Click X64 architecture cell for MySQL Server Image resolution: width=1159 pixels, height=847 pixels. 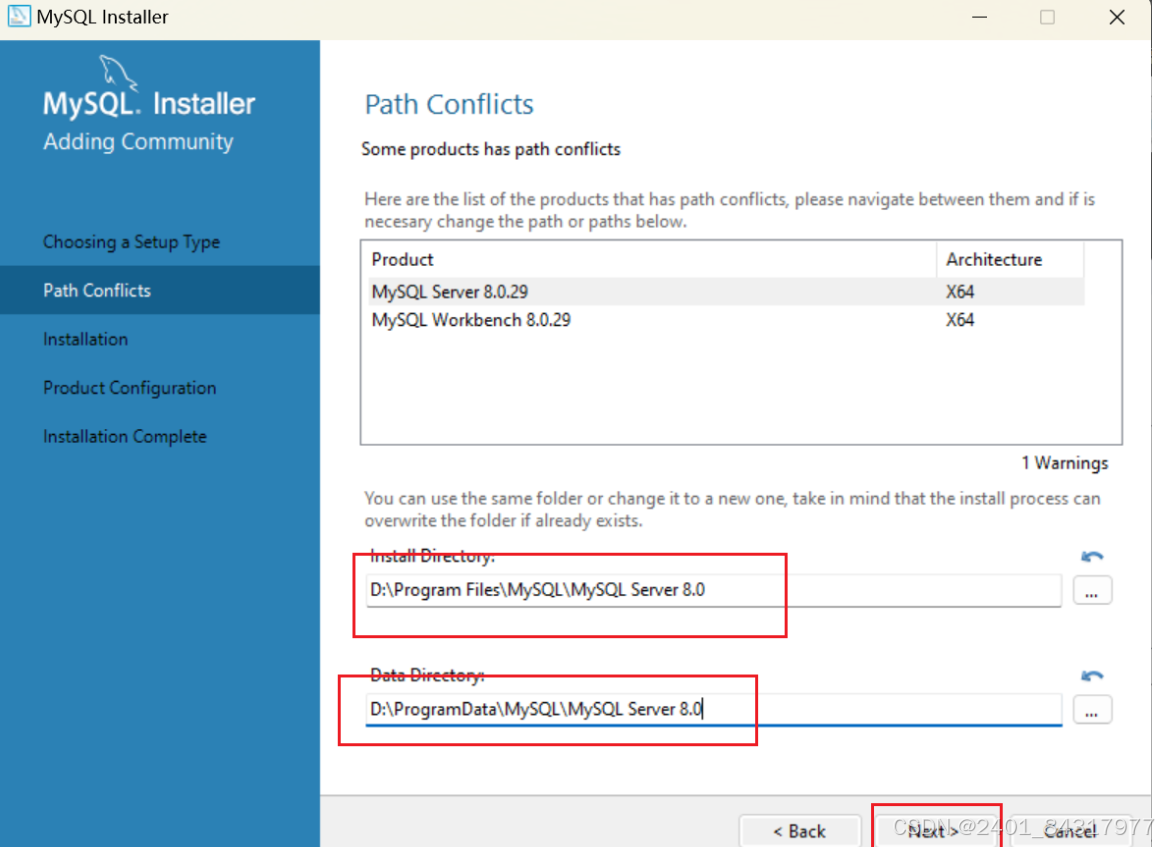pos(960,291)
